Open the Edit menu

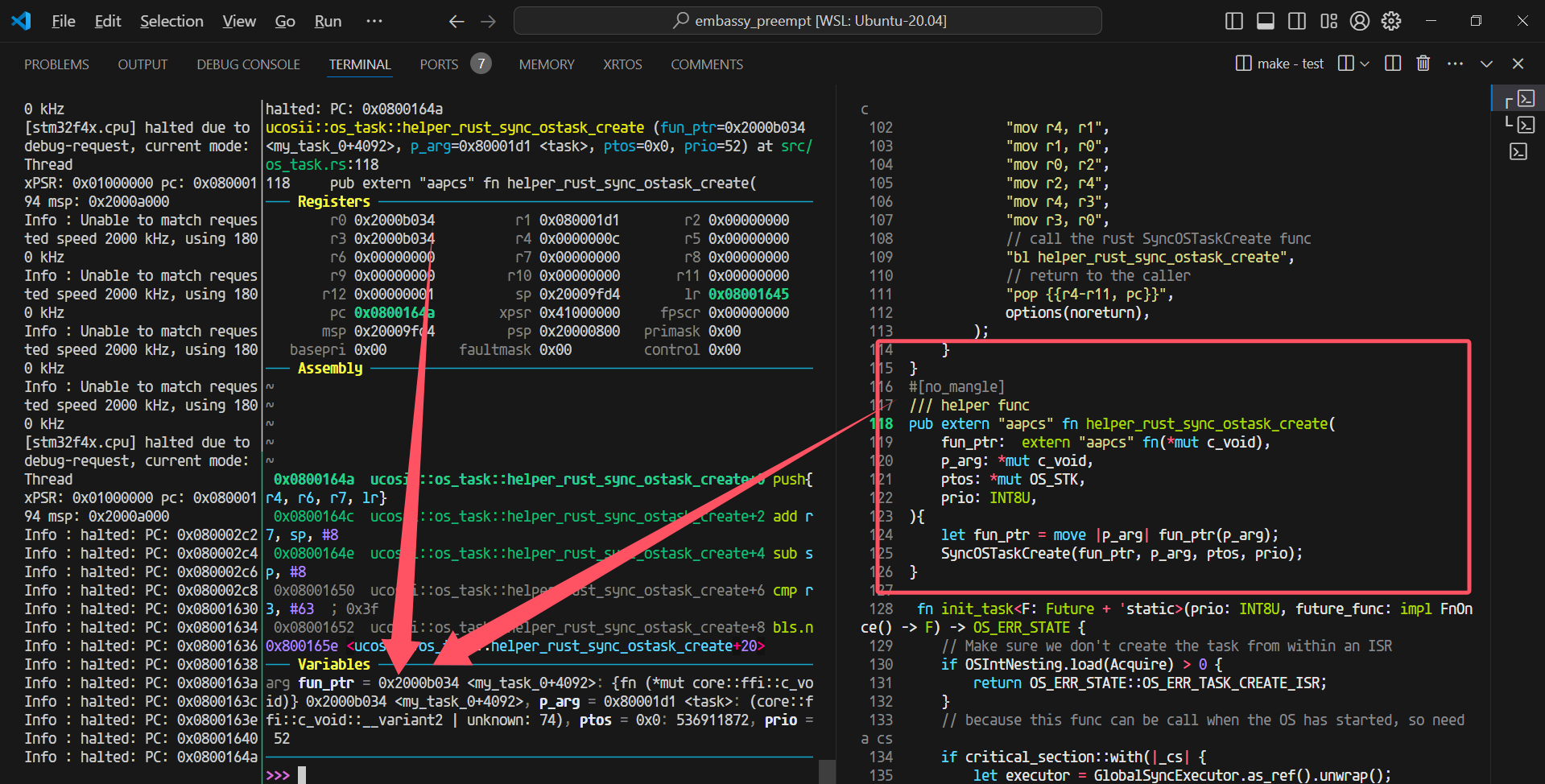tap(108, 21)
